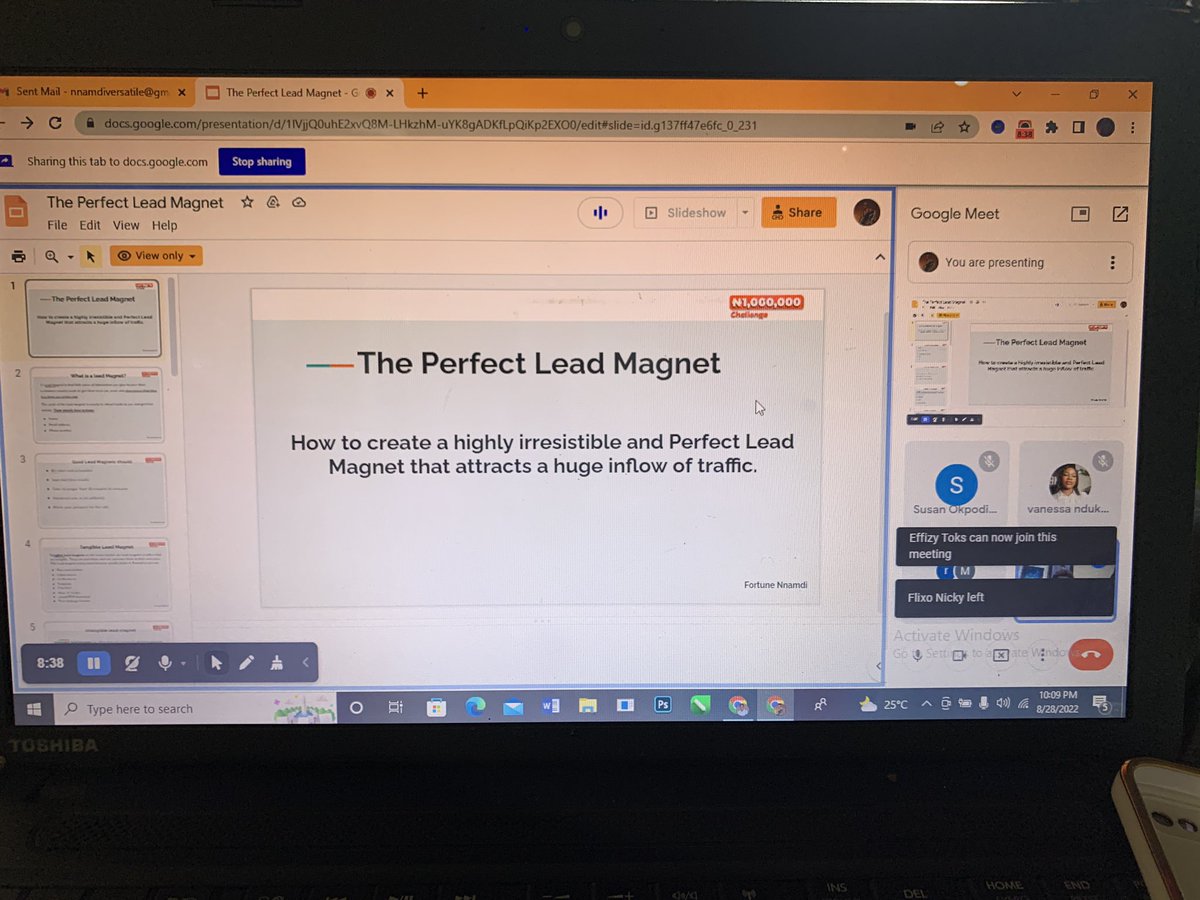Open the View menu in Slides

coord(126,225)
